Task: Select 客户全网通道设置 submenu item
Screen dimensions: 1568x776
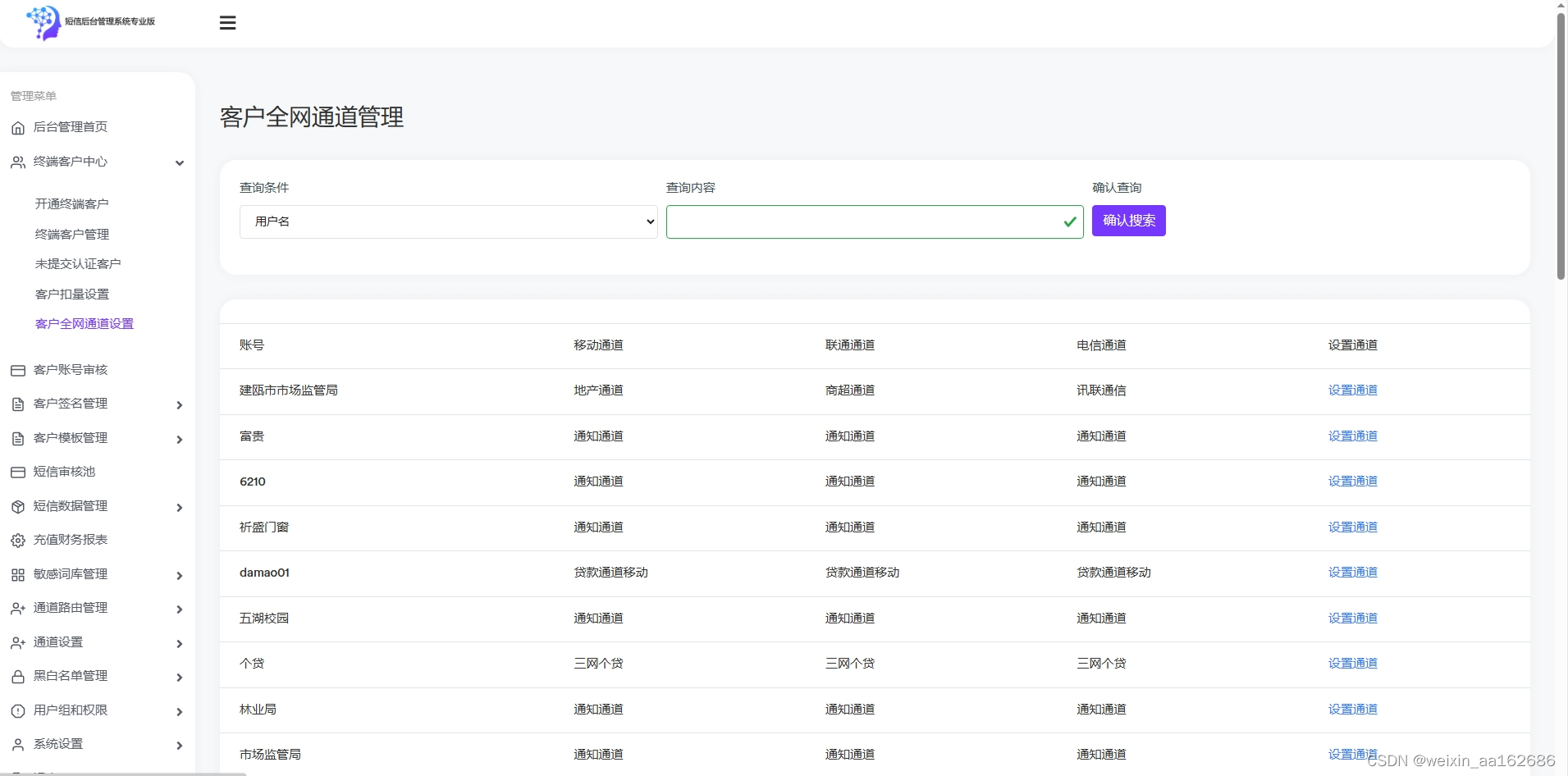Action: pyautogui.click(x=84, y=323)
